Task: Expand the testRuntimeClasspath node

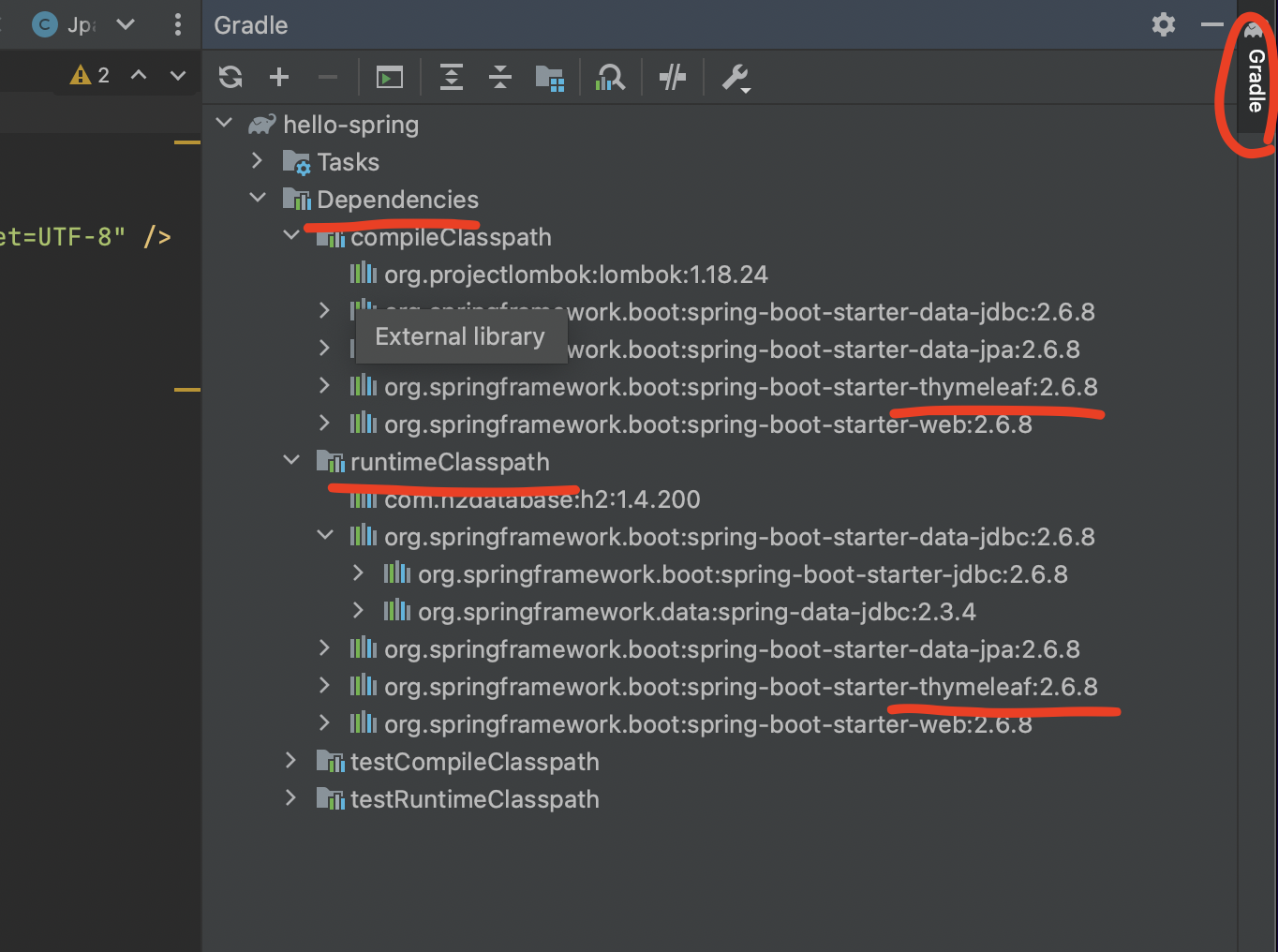Action: (x=291, y=797)
